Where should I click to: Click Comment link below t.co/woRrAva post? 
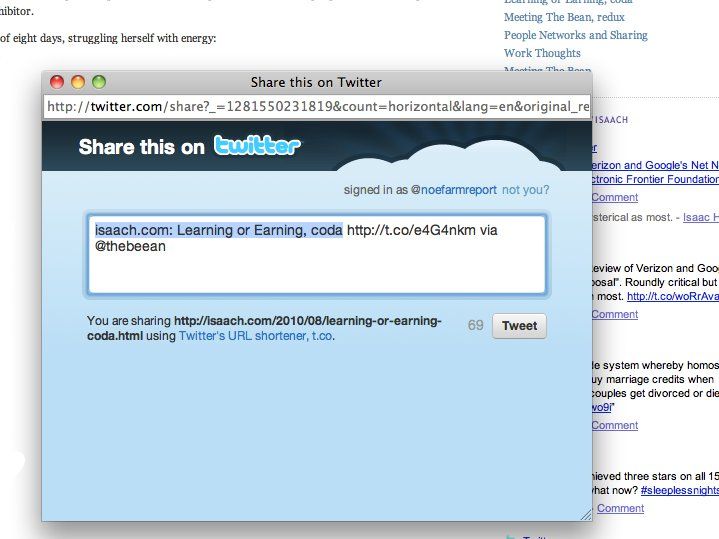pyautogui.click(x=614, y=314)
